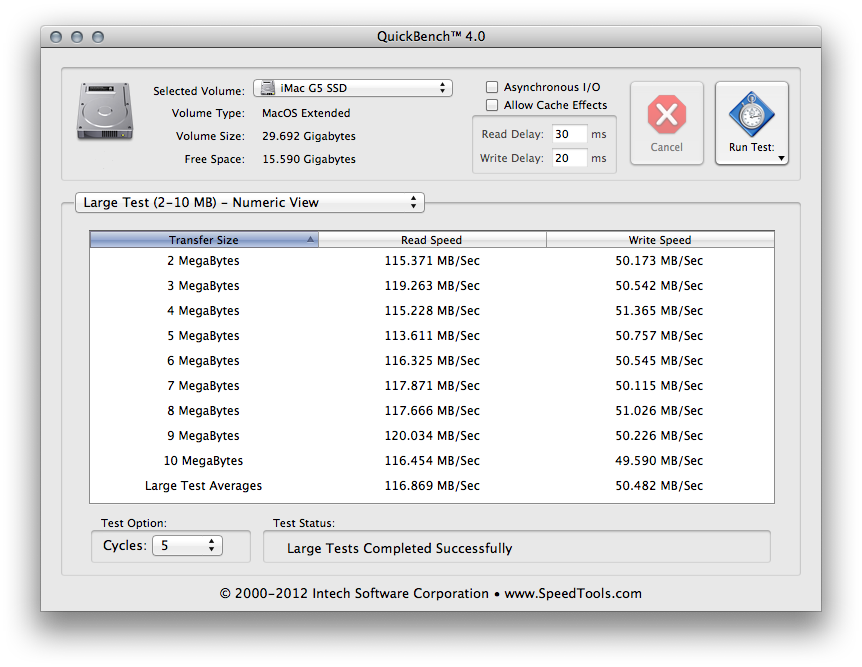The width and height of the screenshot is (862, 667).
Task: Click the MacOS Extended volume type text
Action: (x=306, y=113)
